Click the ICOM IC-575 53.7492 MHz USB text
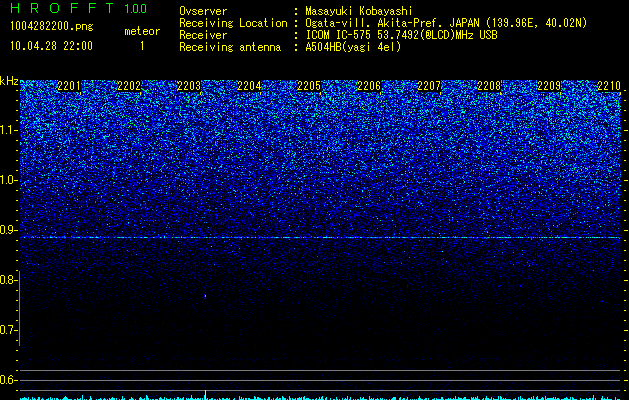Screen dimensions: 629x400 click(x=401, y=35)
